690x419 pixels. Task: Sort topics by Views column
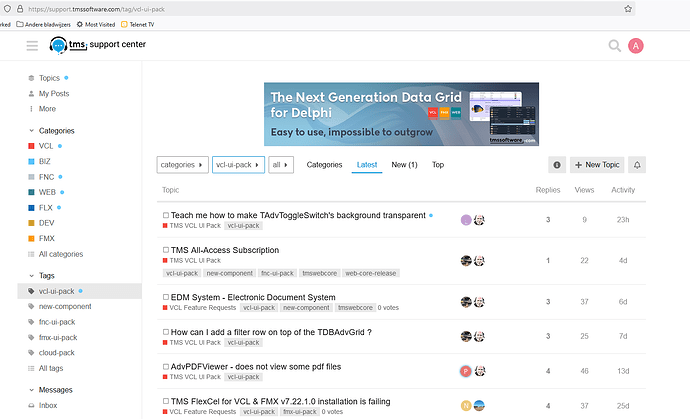[x=584, y=190]
